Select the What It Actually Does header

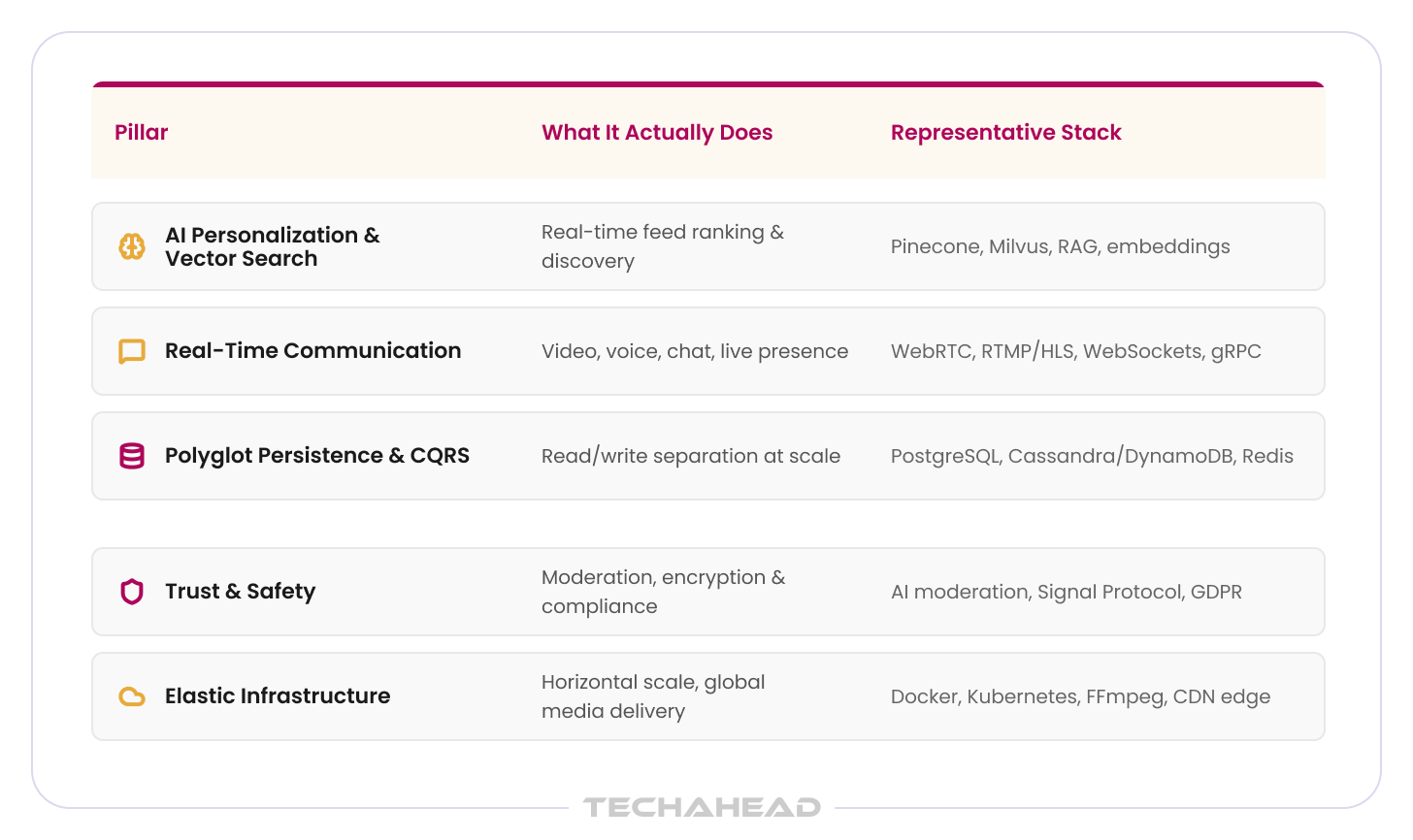pyautogui.click(x=657, y=133)
